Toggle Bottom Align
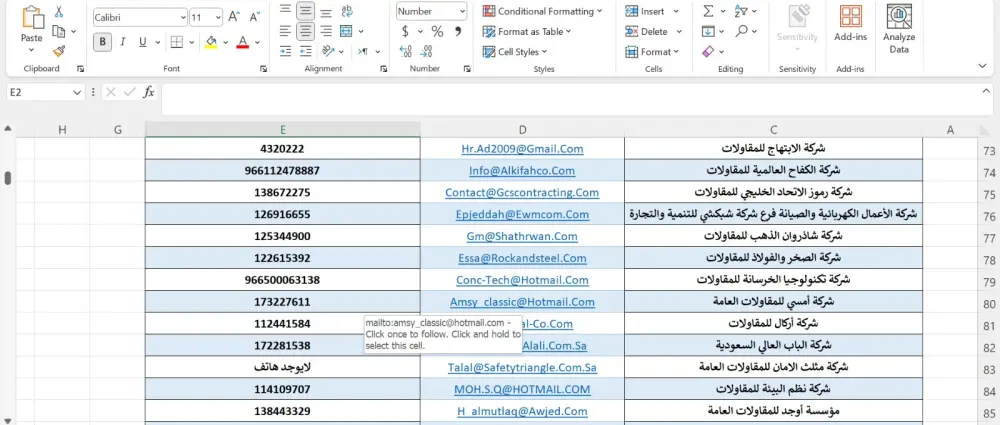Viewport: 1000px width, 425px height. coord(326,11)
